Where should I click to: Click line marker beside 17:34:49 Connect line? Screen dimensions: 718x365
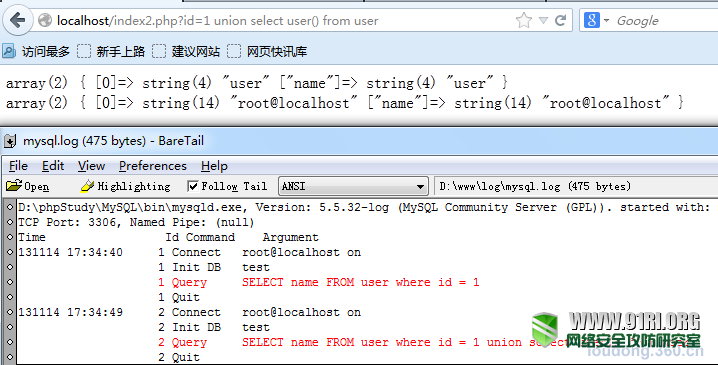click(10, 312)
